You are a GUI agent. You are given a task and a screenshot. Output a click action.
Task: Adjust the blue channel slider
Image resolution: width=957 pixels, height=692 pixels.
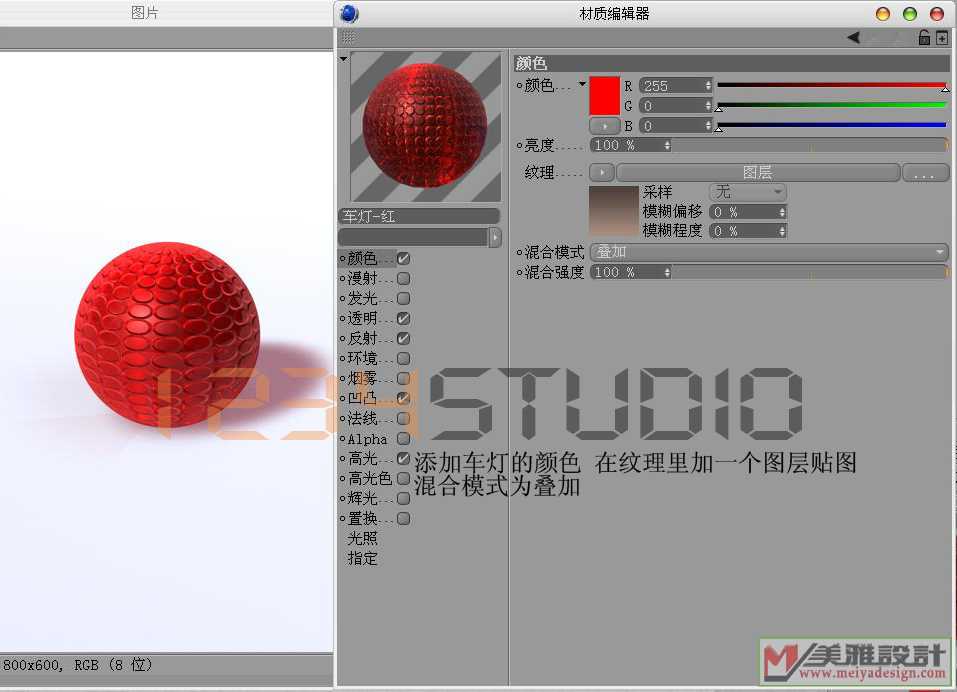coord(832,126)
